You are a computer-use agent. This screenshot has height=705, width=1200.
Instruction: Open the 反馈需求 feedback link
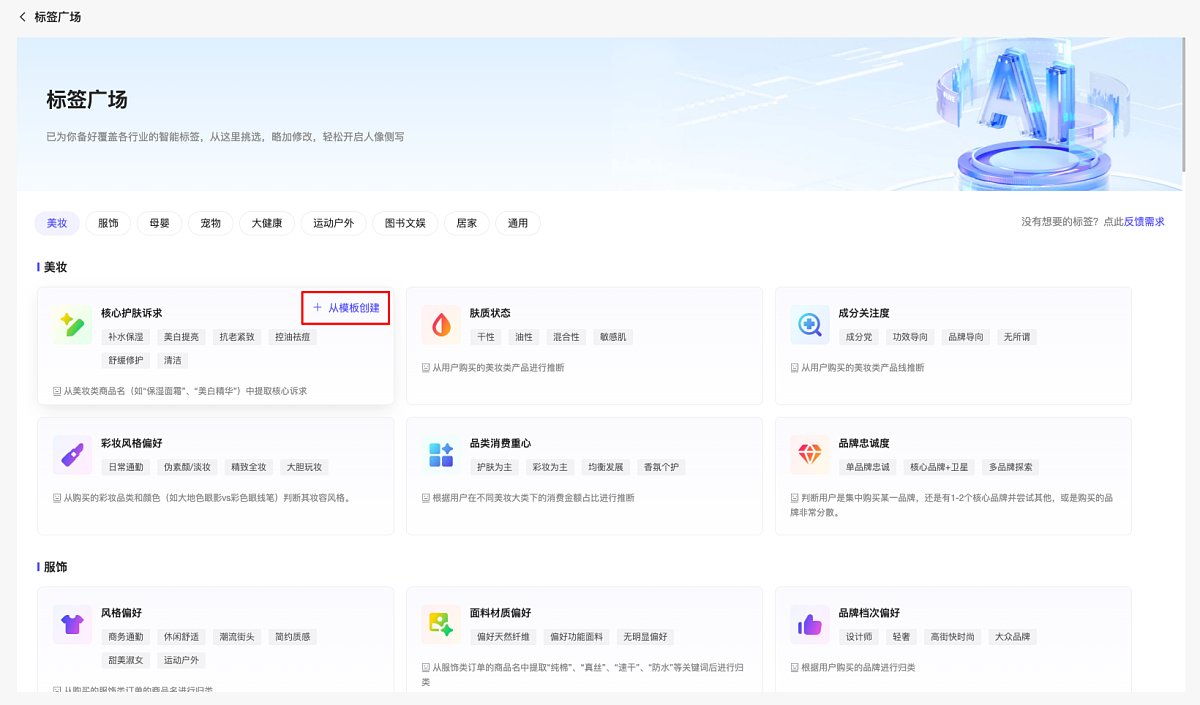pos(1144,222)
